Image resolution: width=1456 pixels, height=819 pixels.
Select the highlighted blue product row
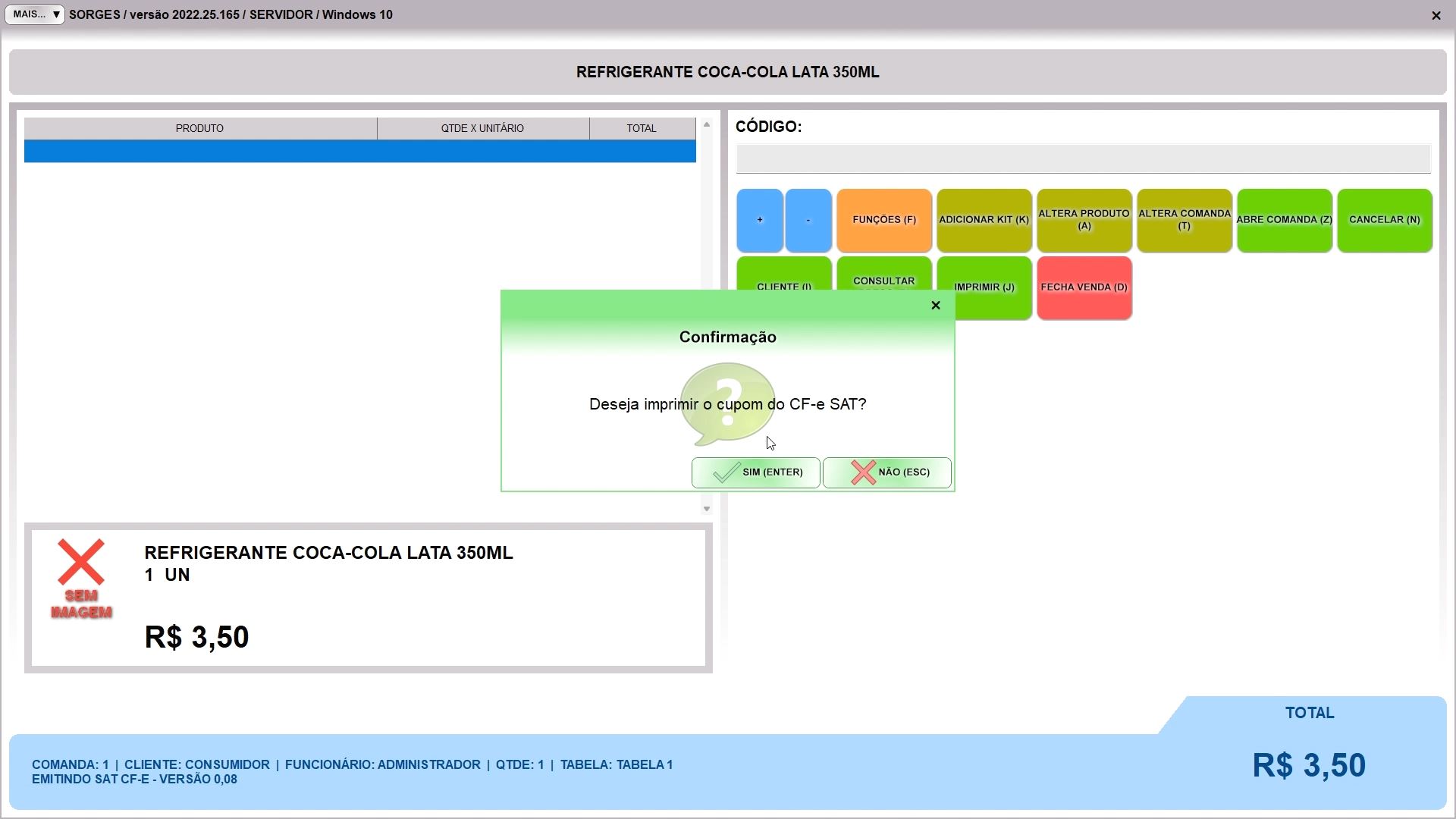(359, 151)
